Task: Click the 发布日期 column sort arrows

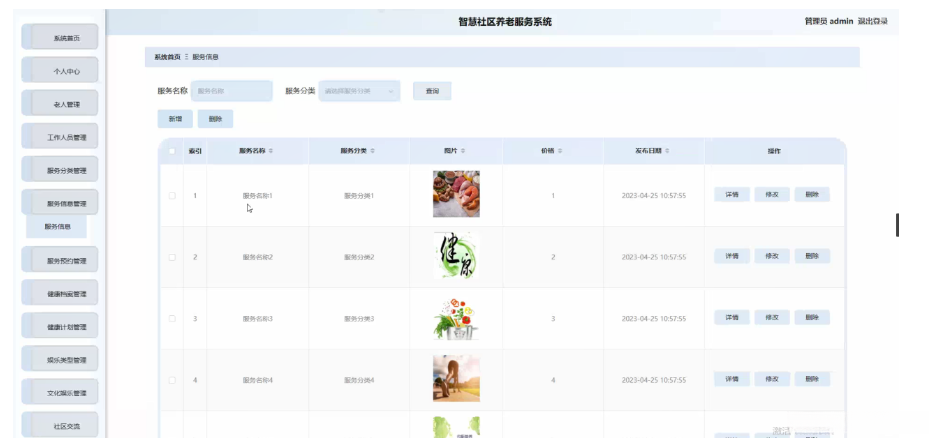Action: click(x=667, y=151)
